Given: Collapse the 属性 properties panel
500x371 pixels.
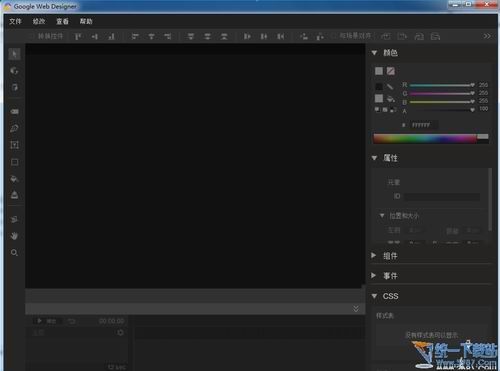Looking at the screenshot, I should point(374,158).
